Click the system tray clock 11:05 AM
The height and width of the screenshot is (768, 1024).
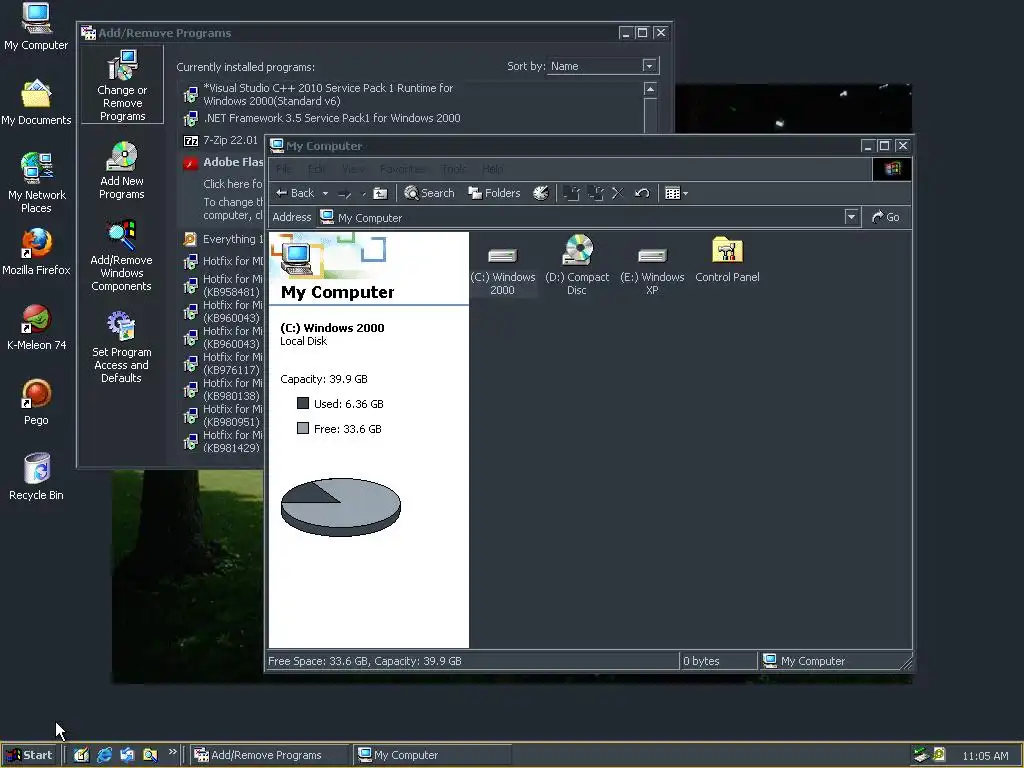(x=985, y=756)
